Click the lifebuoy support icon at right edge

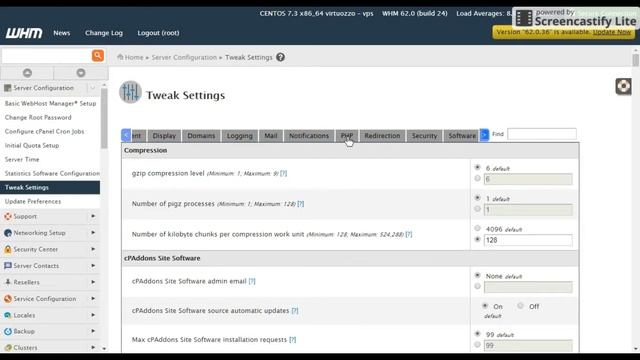click(623, 87)
